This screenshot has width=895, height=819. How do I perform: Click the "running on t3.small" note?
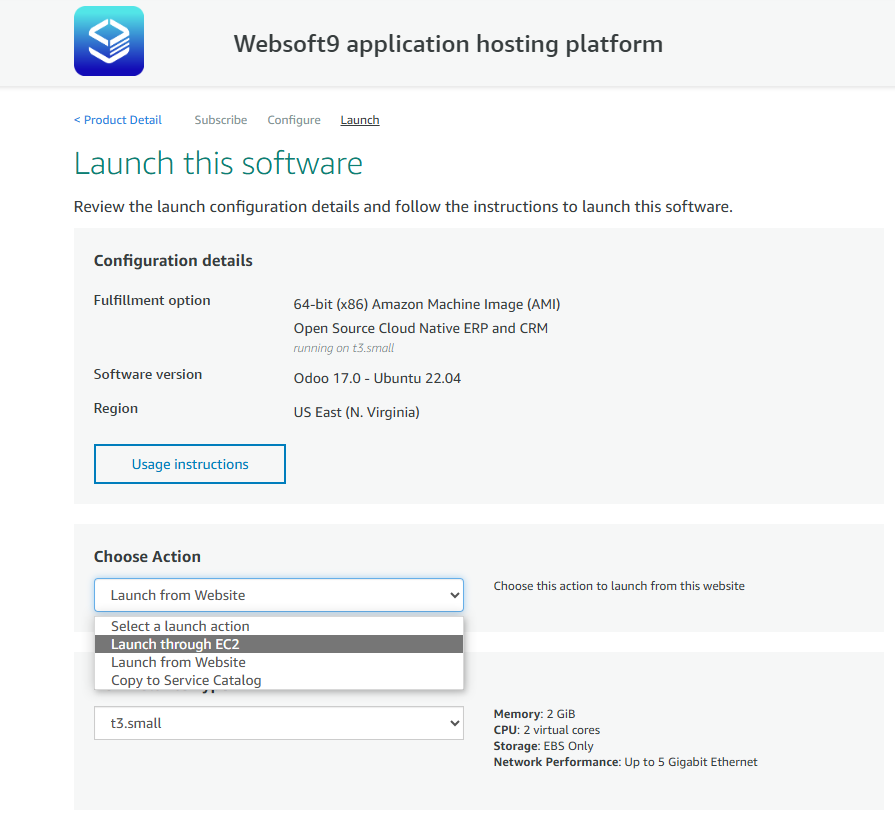coord(343,348)
